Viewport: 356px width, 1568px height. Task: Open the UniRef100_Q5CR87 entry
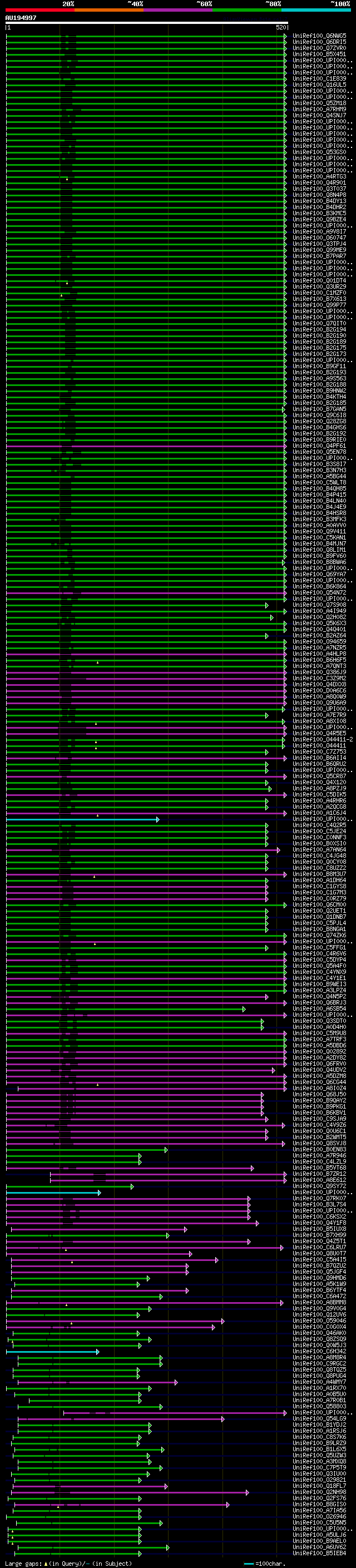(319, 776)
